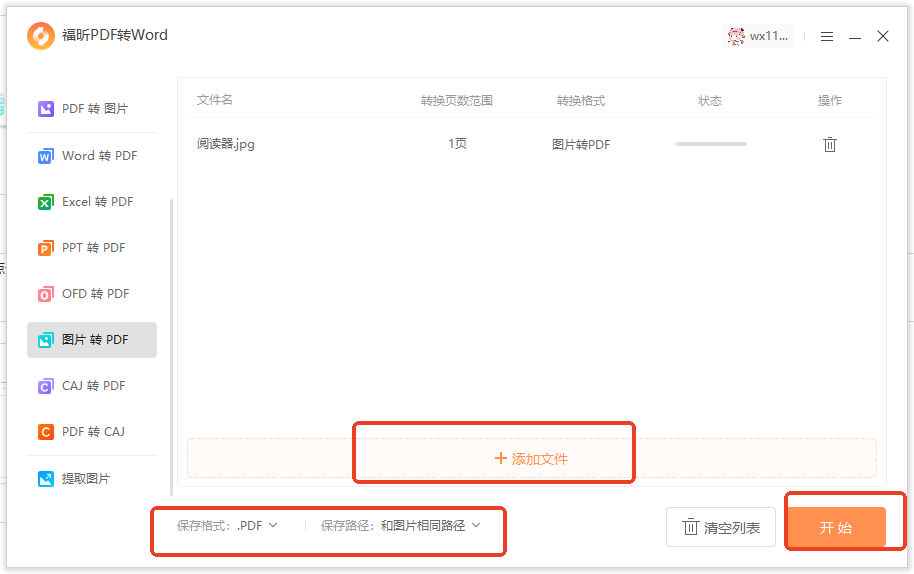
Task: Click the PDF 转 图片 sidebar icon
Action: [45, 108]
